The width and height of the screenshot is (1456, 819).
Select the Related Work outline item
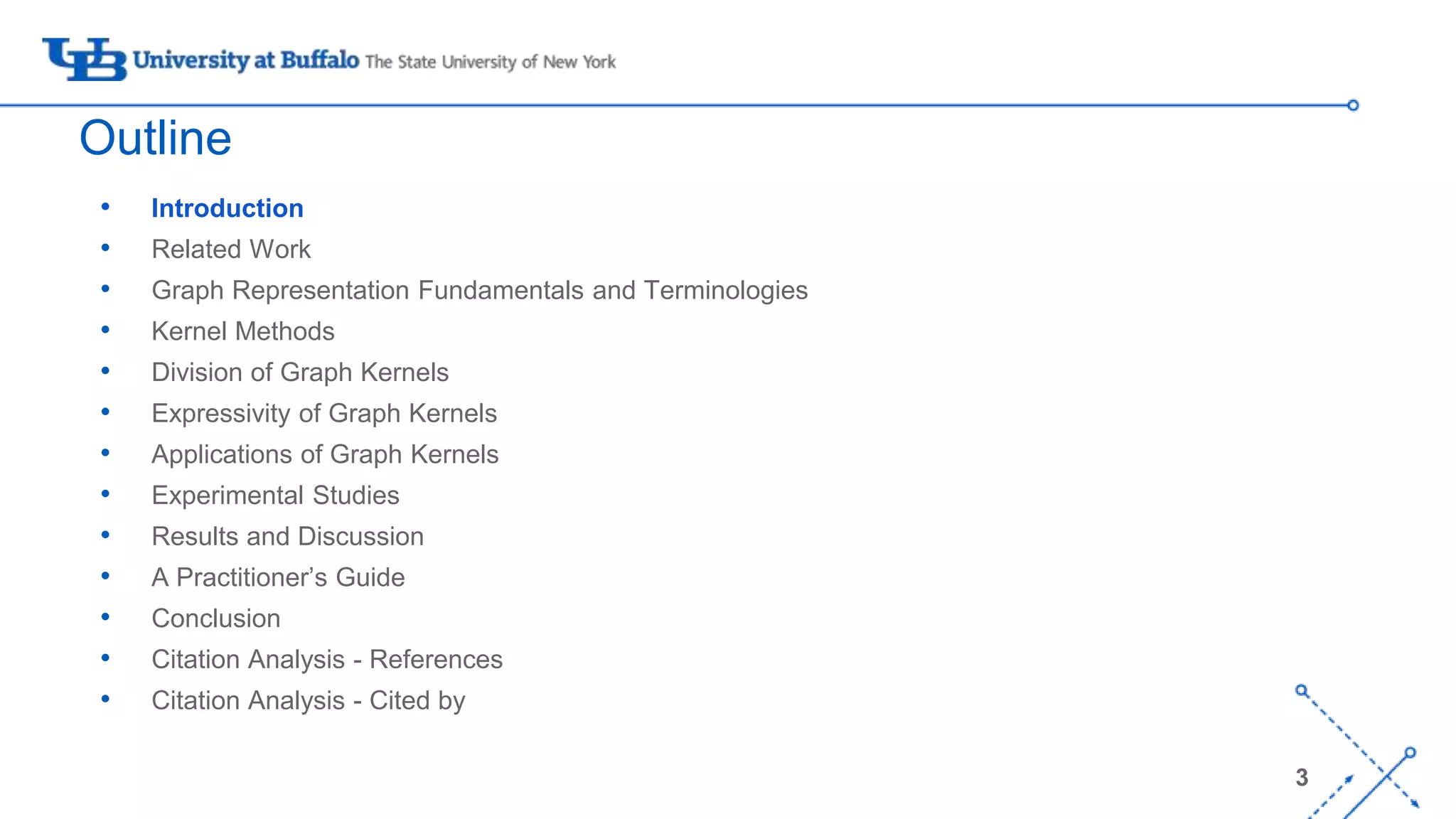pyautogui.click(x=231, y=250)
